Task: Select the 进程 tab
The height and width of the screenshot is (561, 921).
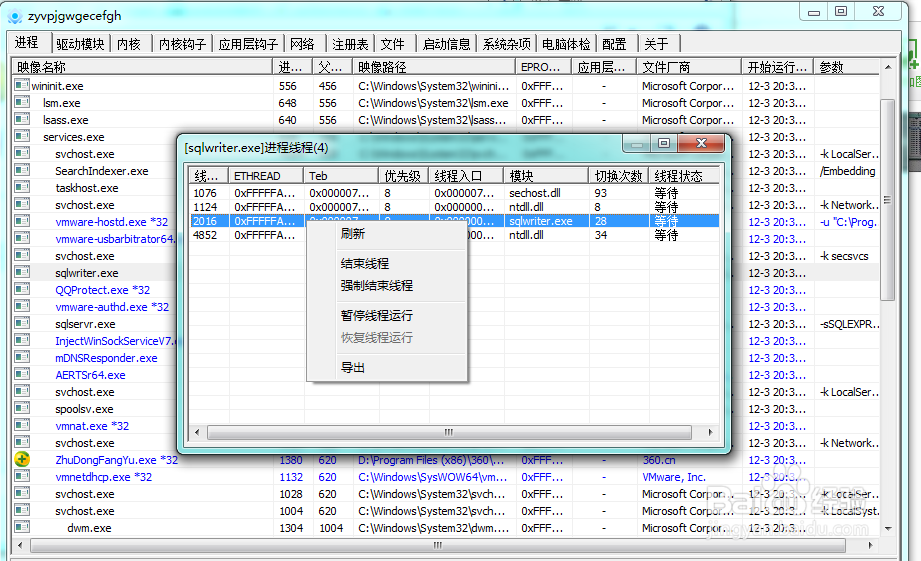Action: click(28, 42)
